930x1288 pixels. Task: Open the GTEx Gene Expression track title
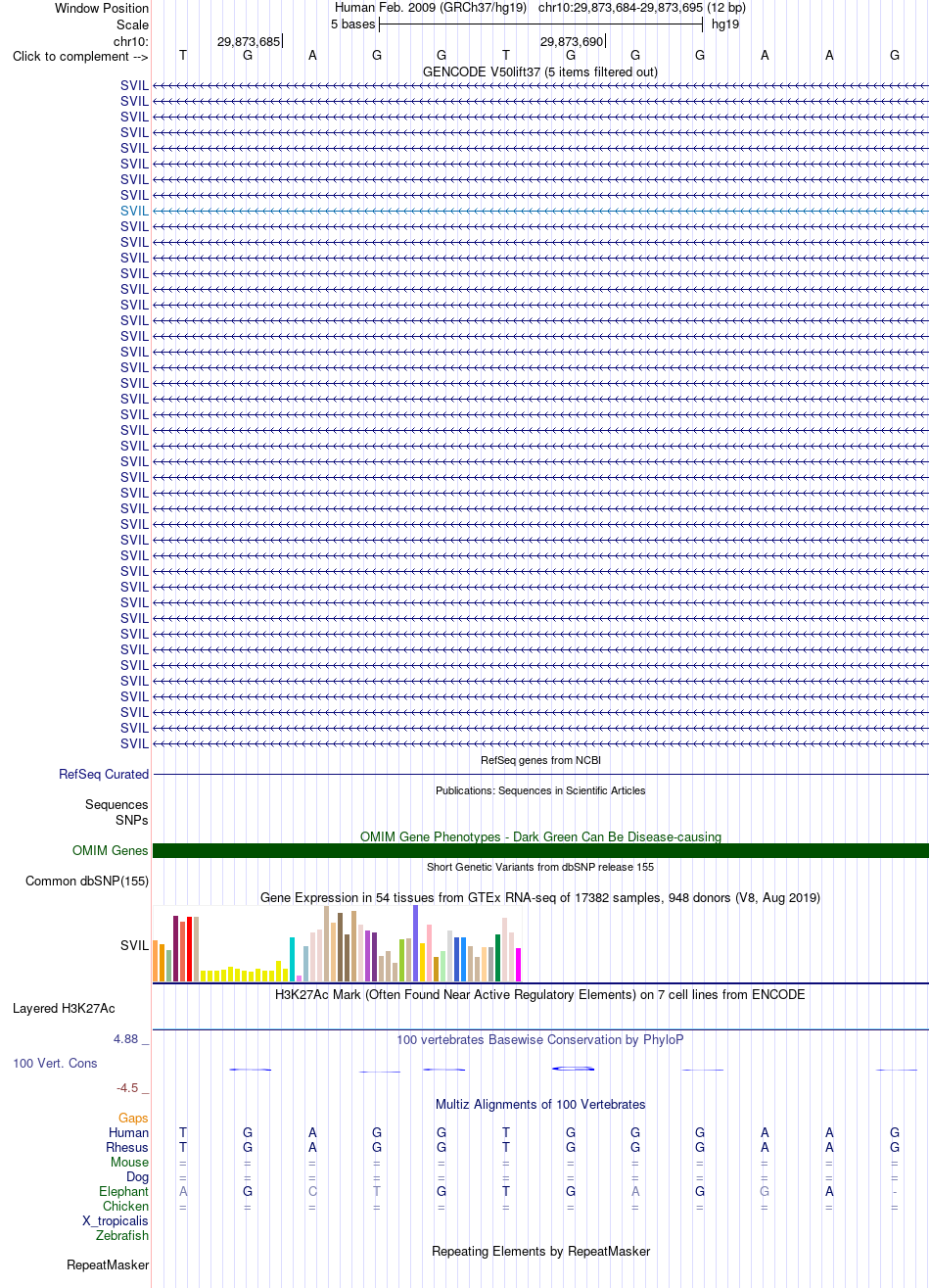point(540,897)
